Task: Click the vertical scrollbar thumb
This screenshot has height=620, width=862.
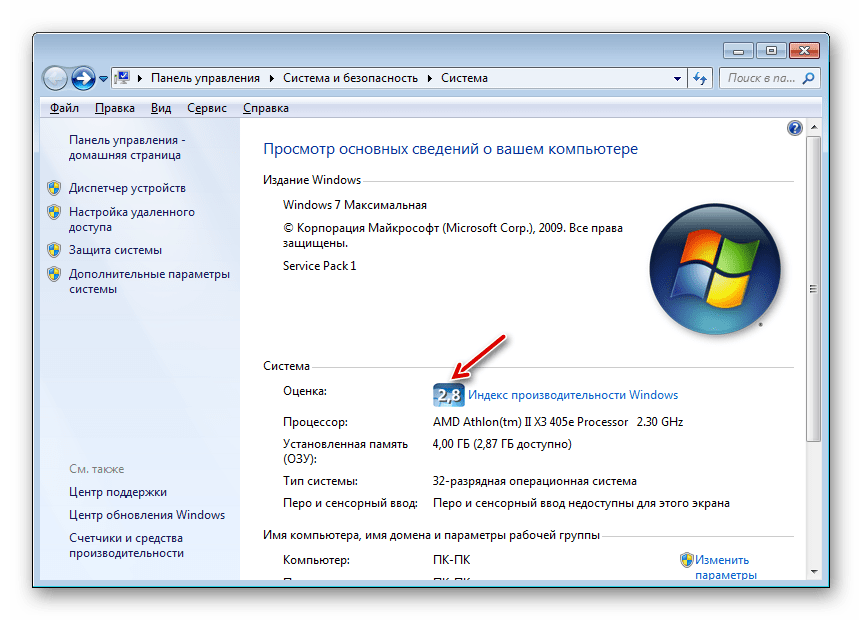Action: coord(814,289)
